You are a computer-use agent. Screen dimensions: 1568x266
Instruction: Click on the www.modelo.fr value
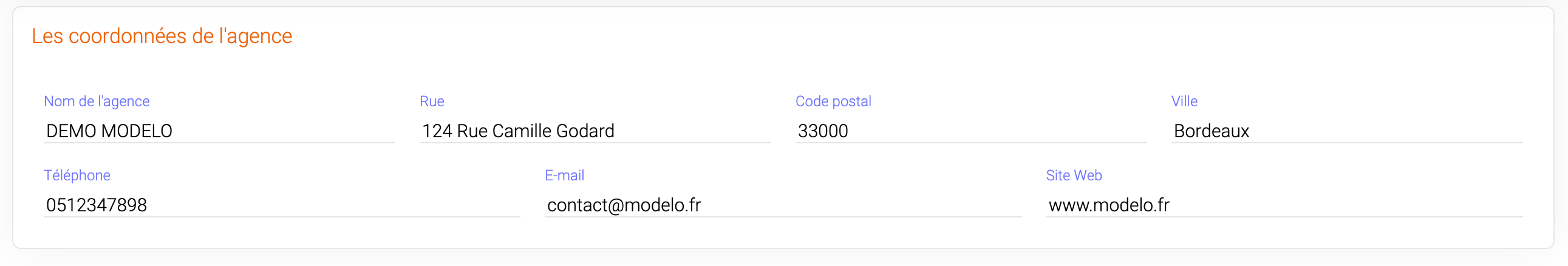pyautogui.click(x=1108, y=205)
